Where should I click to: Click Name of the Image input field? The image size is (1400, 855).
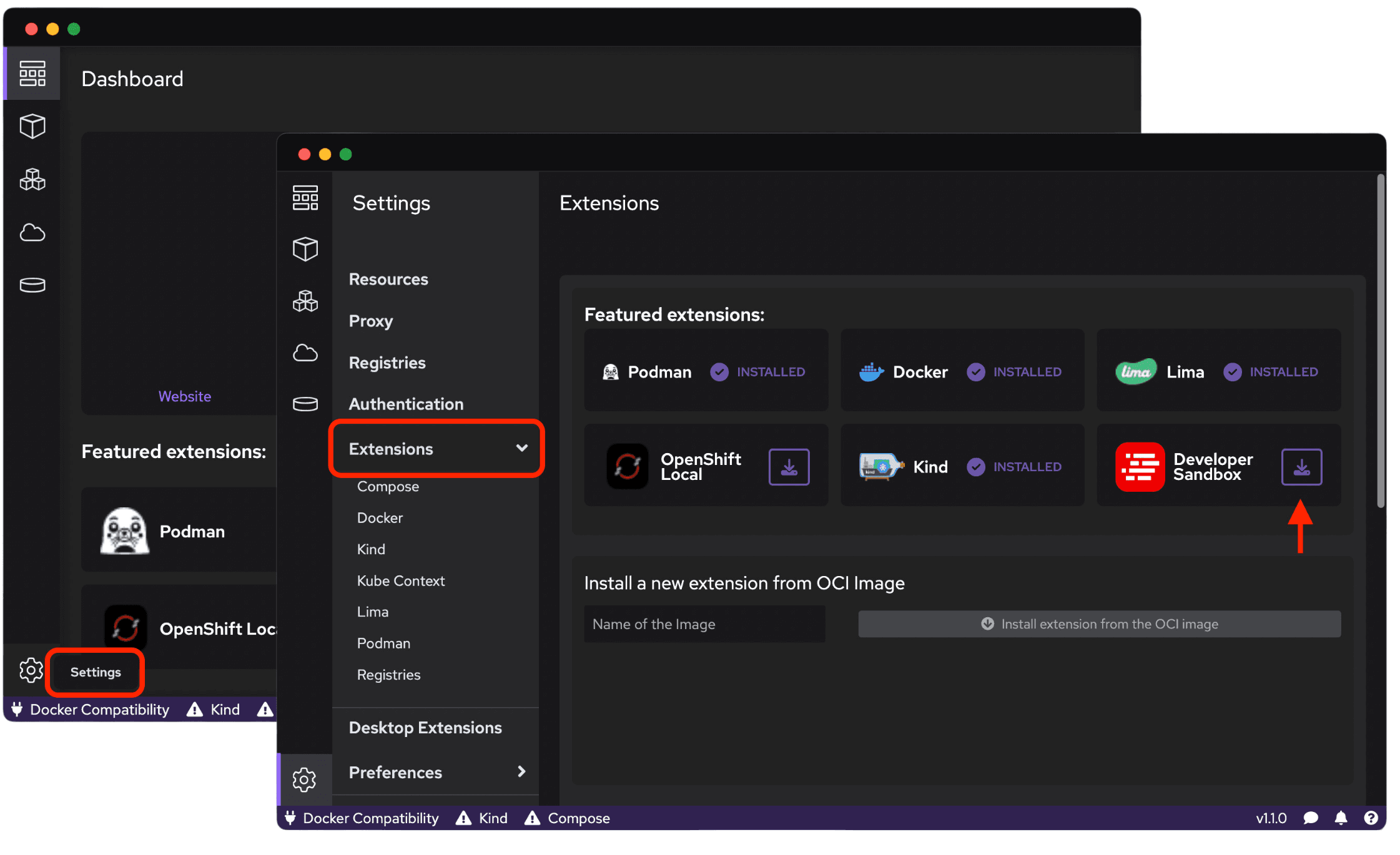click(704, 624)
